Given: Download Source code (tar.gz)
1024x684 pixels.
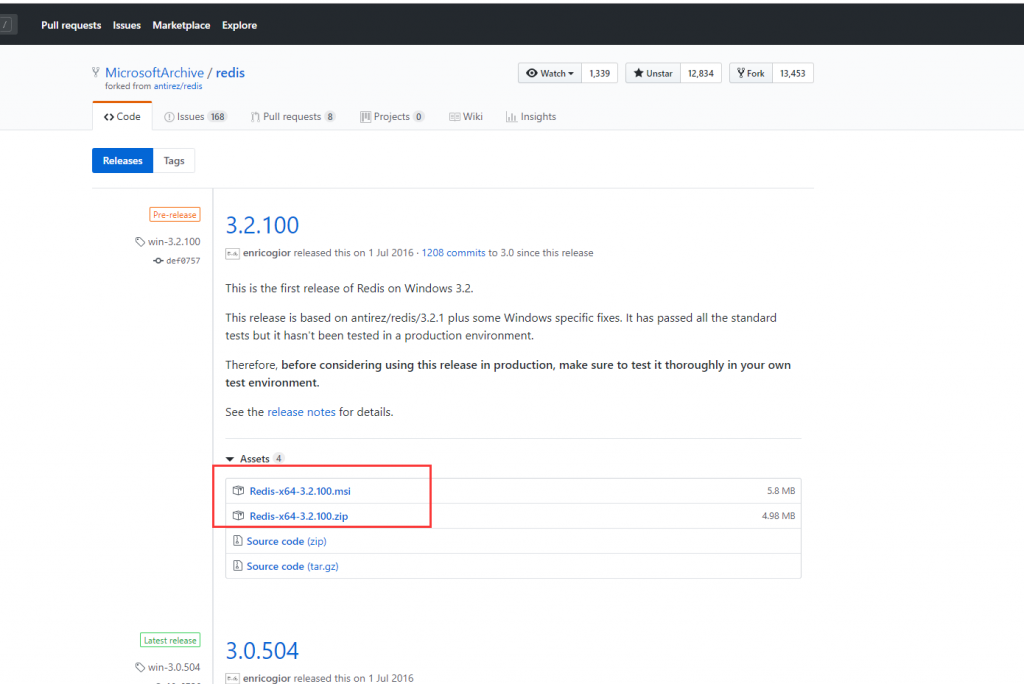Looking at the screenshot, I should [x=292, y=566].
